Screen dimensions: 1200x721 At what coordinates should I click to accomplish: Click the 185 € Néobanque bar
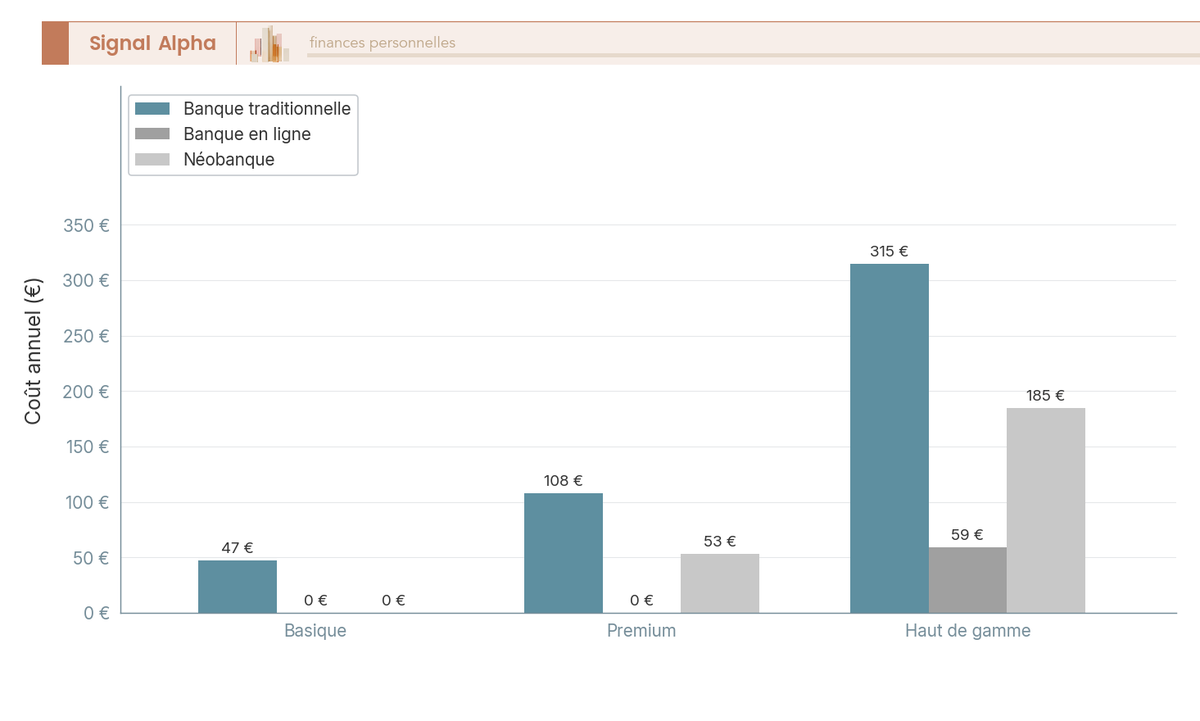1045,510
